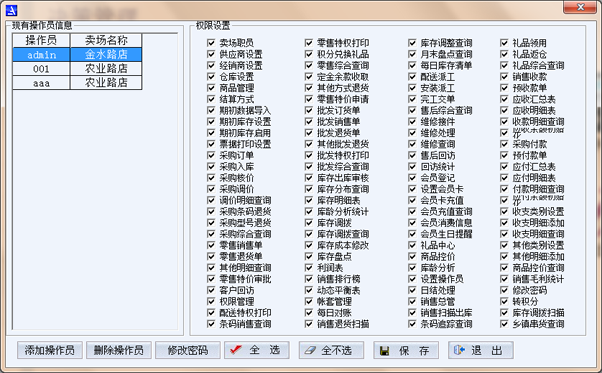Screen dimensions: 602x373
Task: Uncheck the 设置操作员 checkbox
Action: pyautogui.click(x=412, y=279)
